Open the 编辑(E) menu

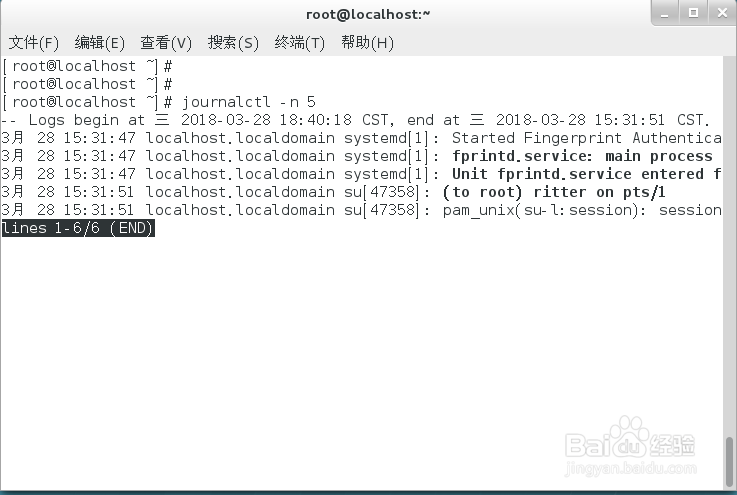tap(100, 43)
